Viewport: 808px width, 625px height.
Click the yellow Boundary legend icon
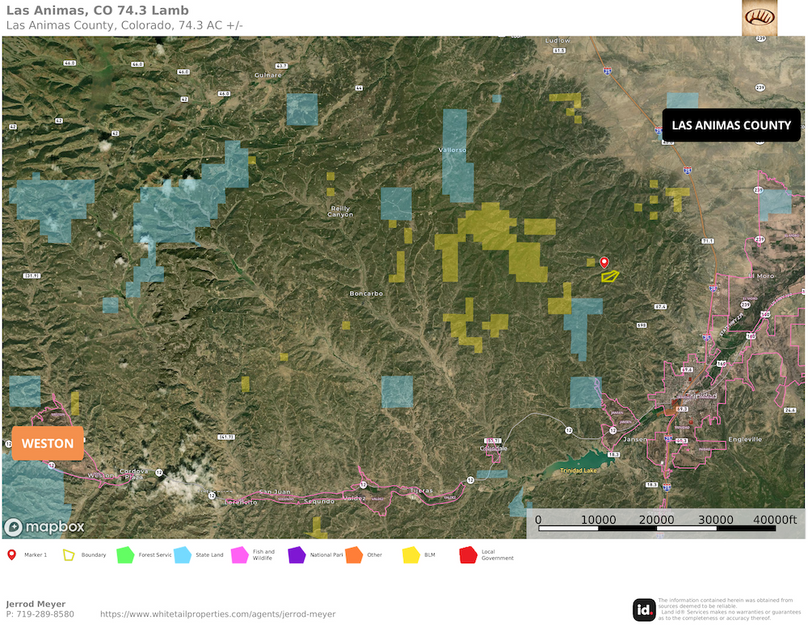(69, 554)
